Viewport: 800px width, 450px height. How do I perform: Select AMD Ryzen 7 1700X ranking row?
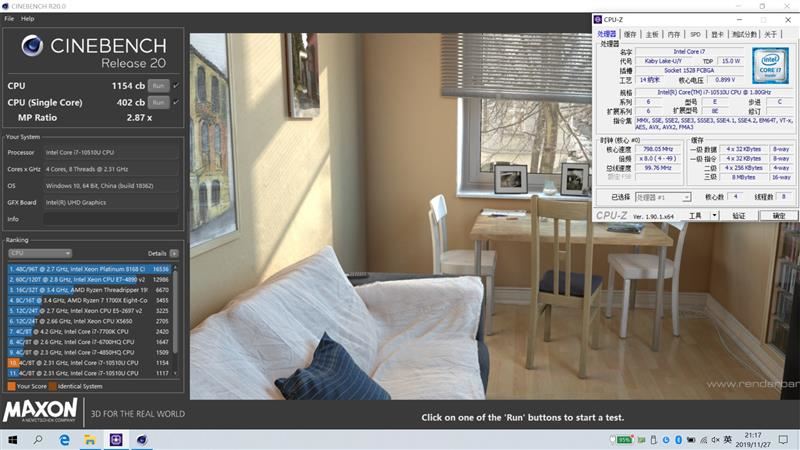coord(89,301)
